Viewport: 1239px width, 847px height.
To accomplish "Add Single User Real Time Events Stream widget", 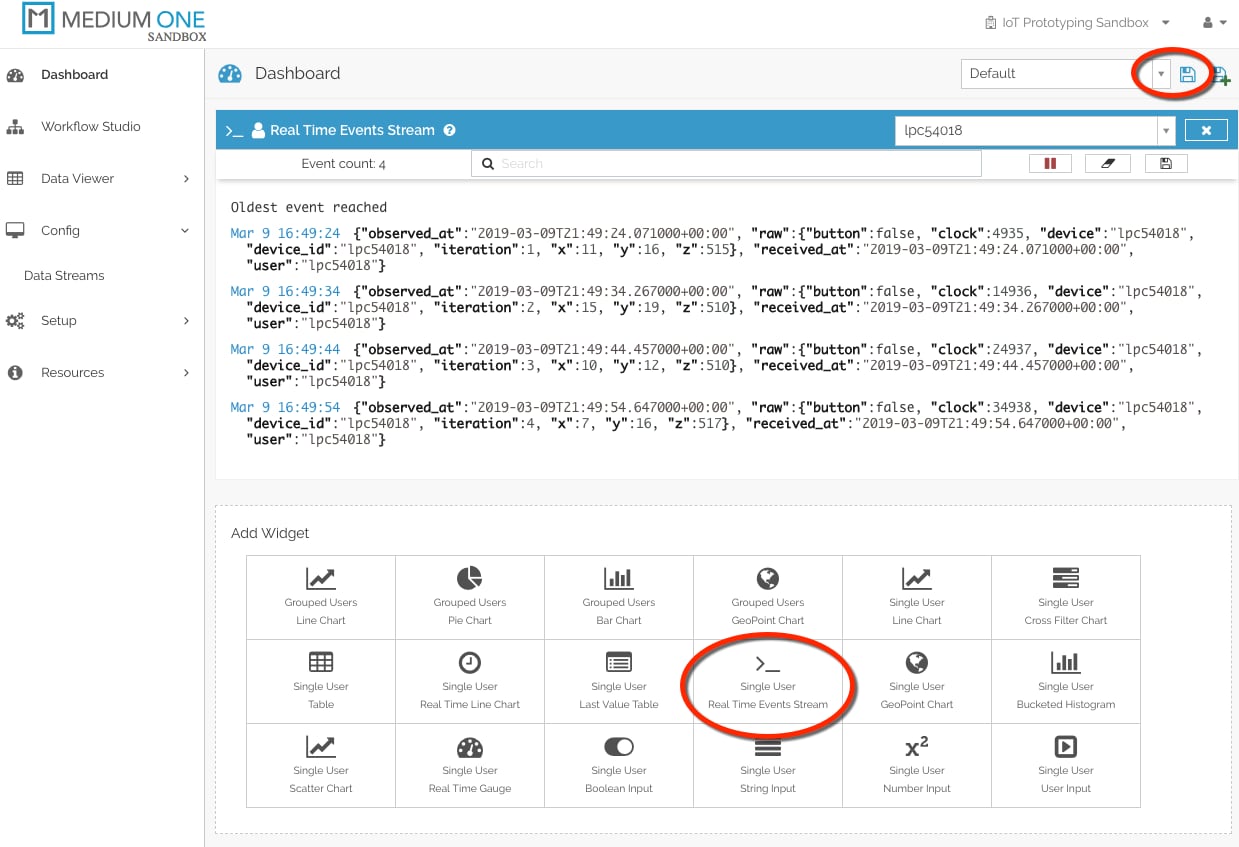I will (x=768, y=681).
